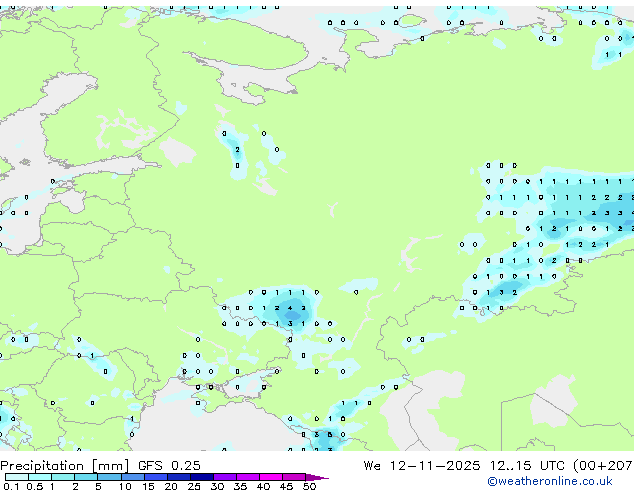
Task: Pick the 5–10 mm legend swatch
Action: [x=109, y=477]
